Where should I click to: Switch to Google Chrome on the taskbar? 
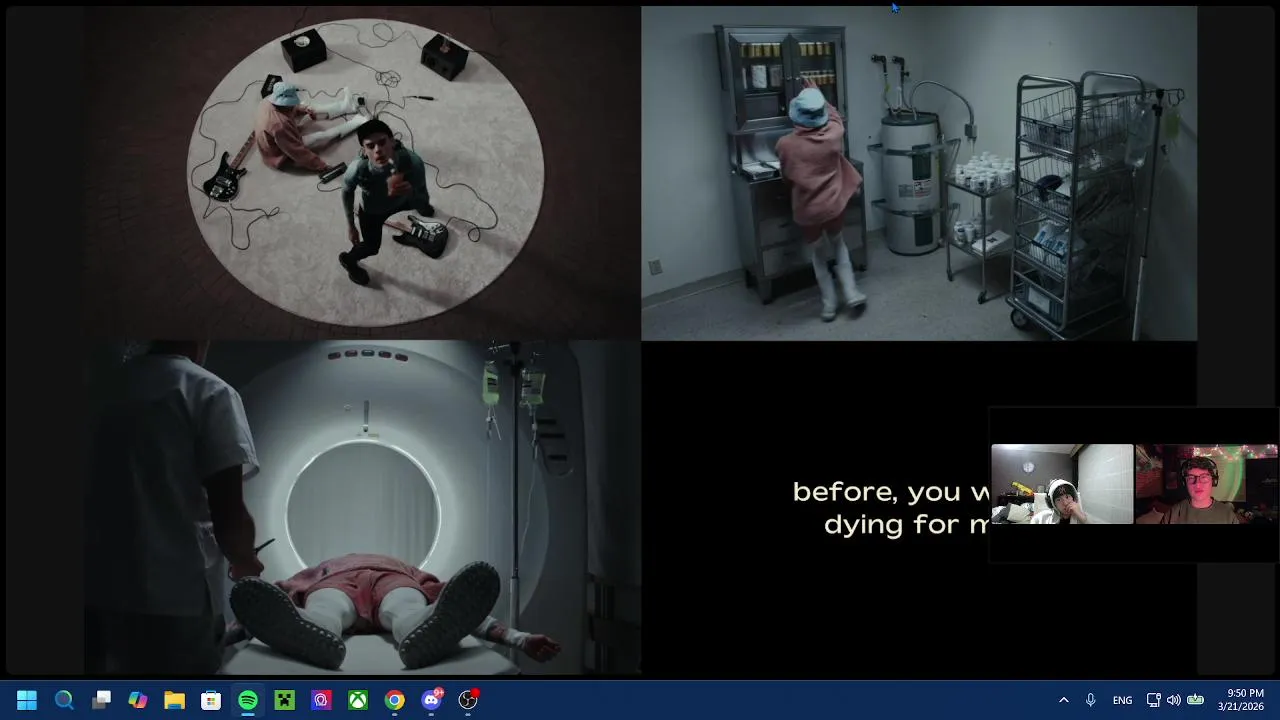395,700
